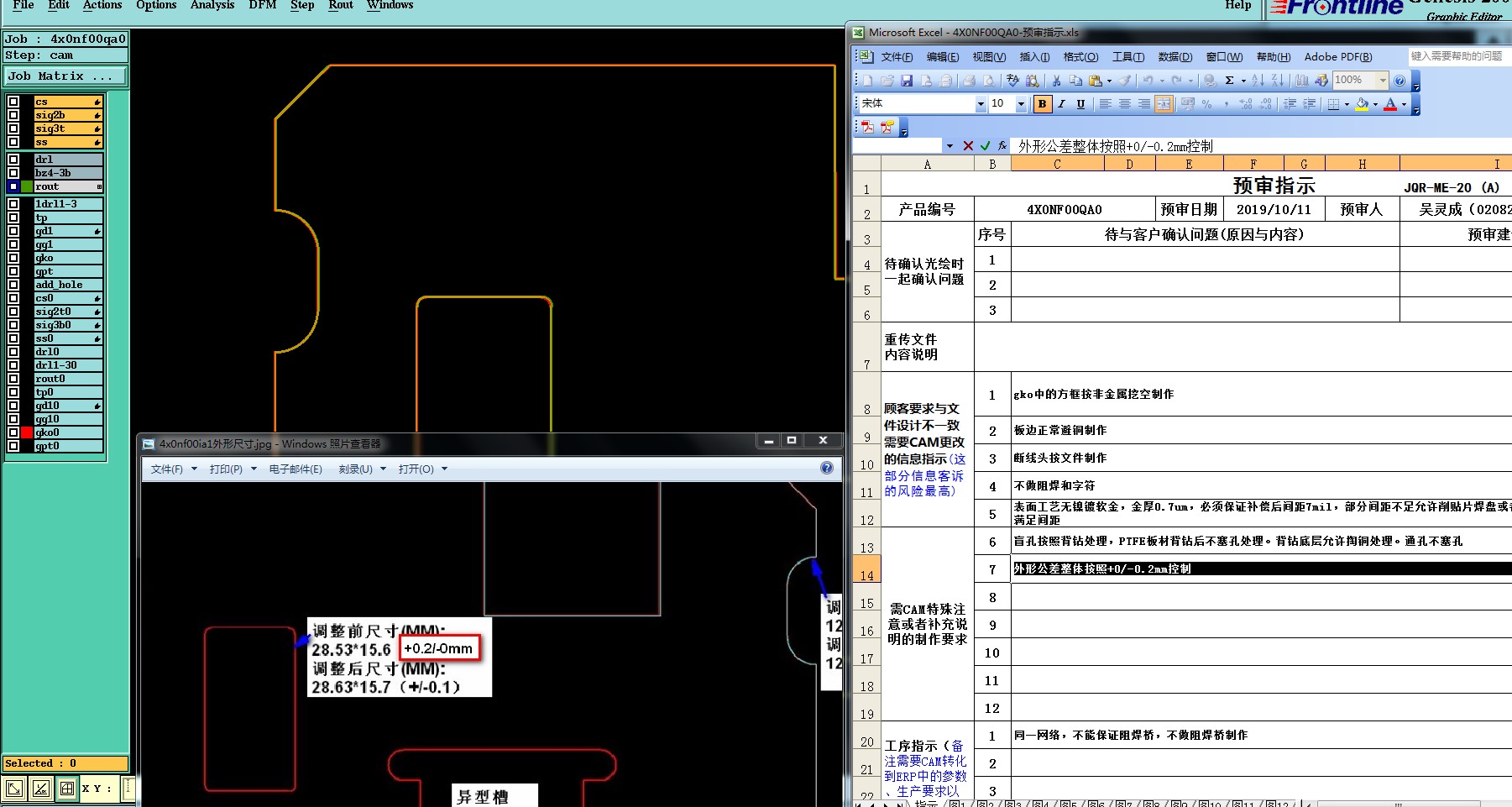This screenshot has width=1512, height=807.
Task: Confirm the formula bar entry with checkmark
Action: coord(985,146)
